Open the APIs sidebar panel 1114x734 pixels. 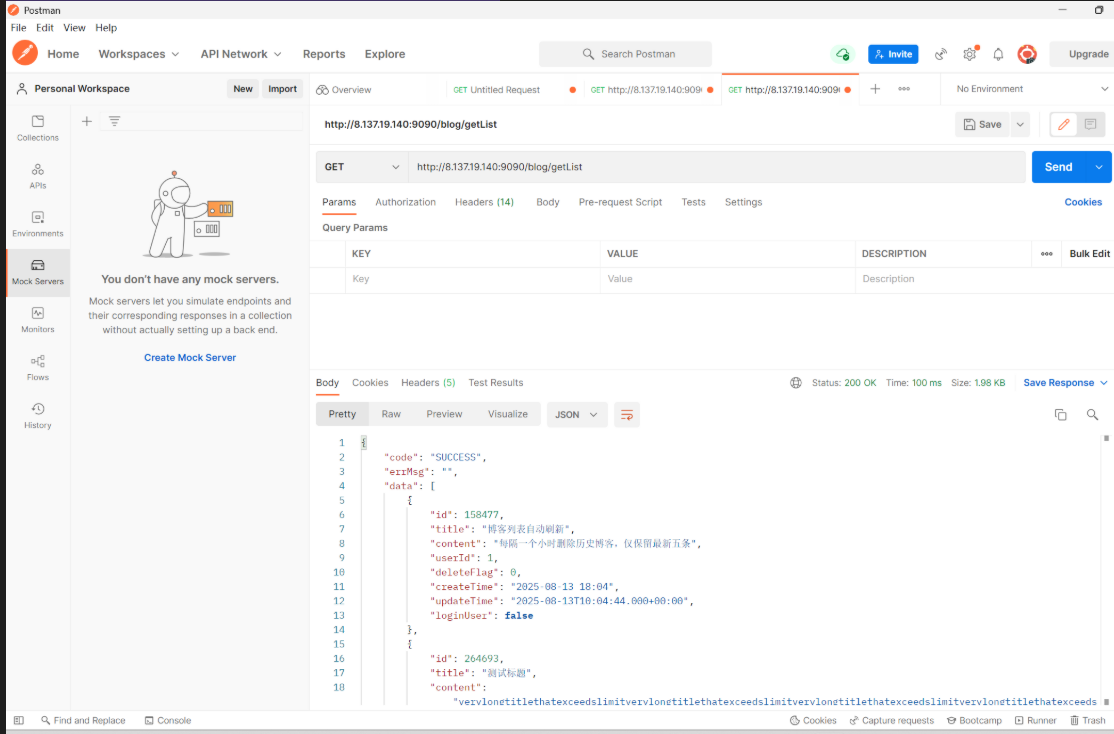38,176
